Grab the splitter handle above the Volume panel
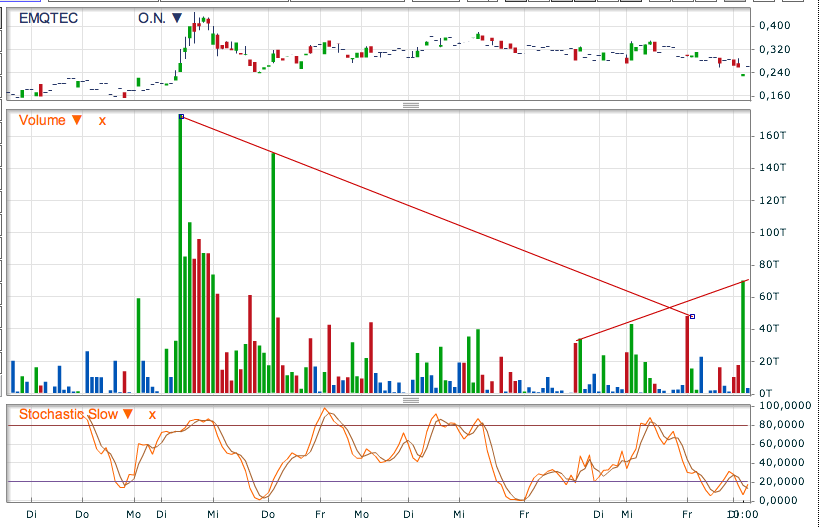The image size is (827, 528). click(411, 105)
